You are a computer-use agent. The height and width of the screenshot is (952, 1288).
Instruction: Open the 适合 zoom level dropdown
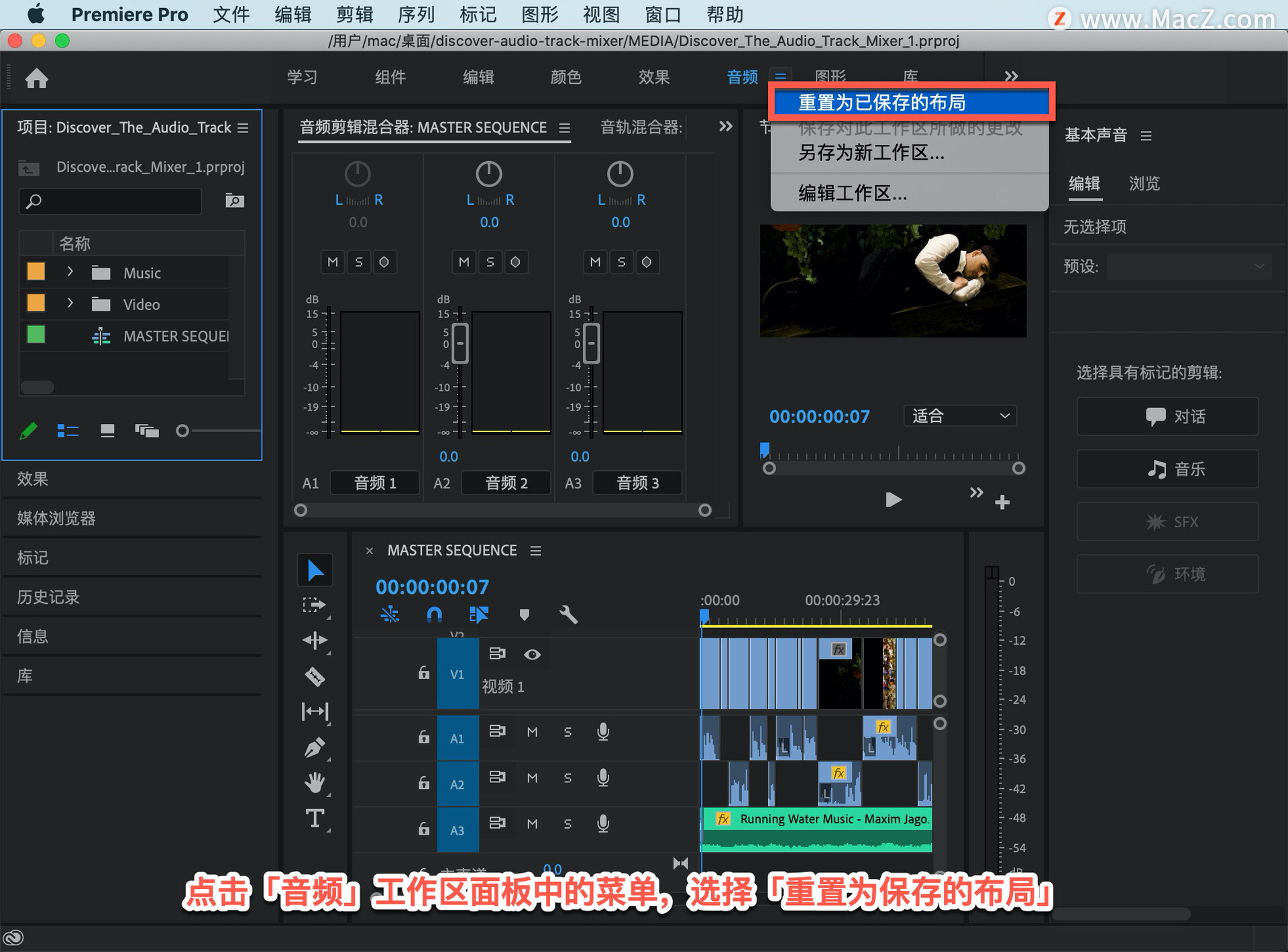(x=960, y=416)
